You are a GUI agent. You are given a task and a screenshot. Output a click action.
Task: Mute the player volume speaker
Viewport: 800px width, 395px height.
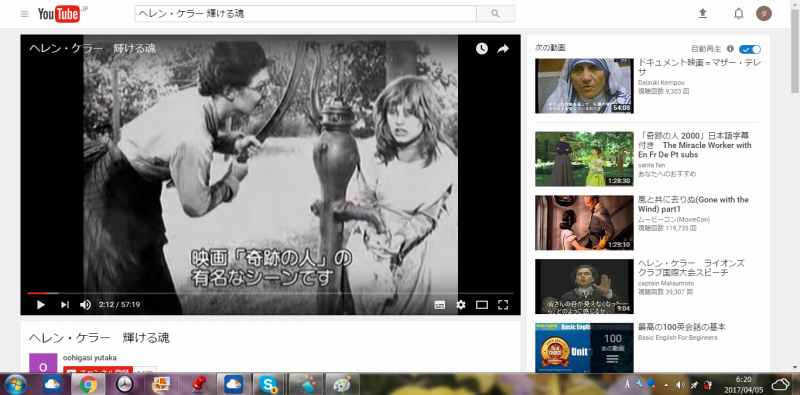(x=85, y=305)
